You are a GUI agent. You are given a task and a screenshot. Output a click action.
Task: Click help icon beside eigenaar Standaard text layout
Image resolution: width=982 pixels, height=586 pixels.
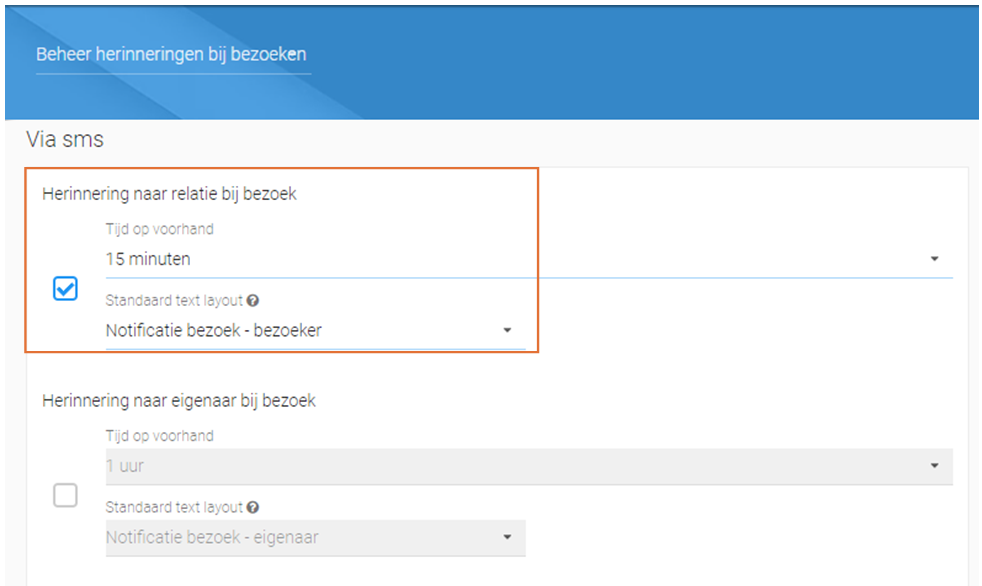[x=252, y=507]
